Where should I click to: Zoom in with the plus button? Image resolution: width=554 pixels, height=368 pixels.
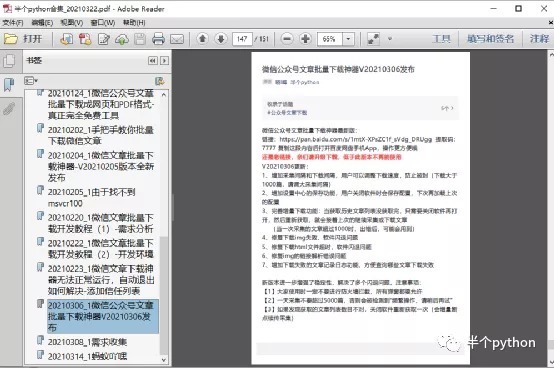point(305,38)
